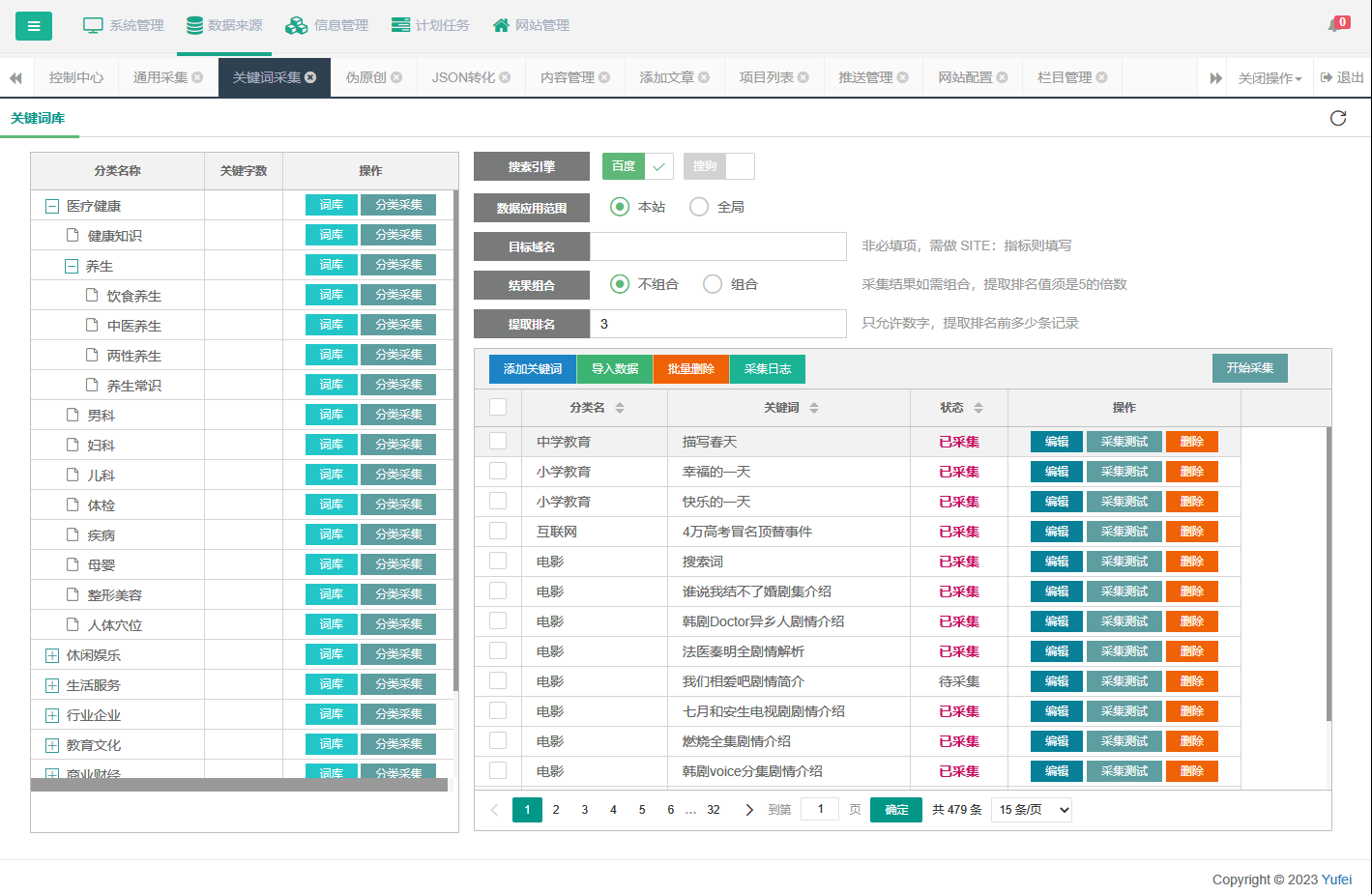Expand the 行业企业 tree node
This screenshot has height=894, width=1372.
point(52,715)
